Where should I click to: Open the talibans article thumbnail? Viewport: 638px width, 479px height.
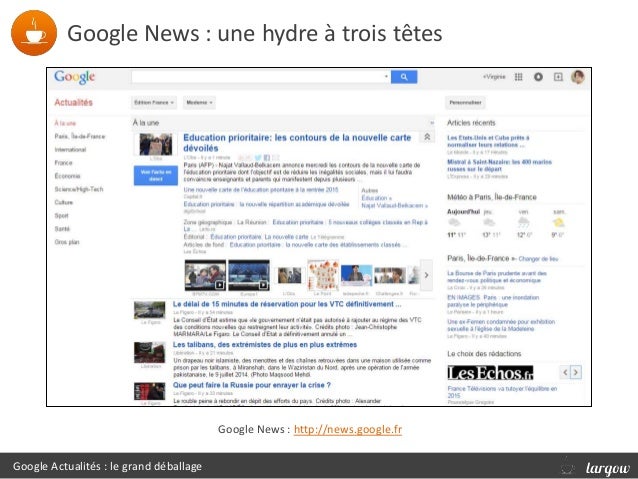point(150,352)
